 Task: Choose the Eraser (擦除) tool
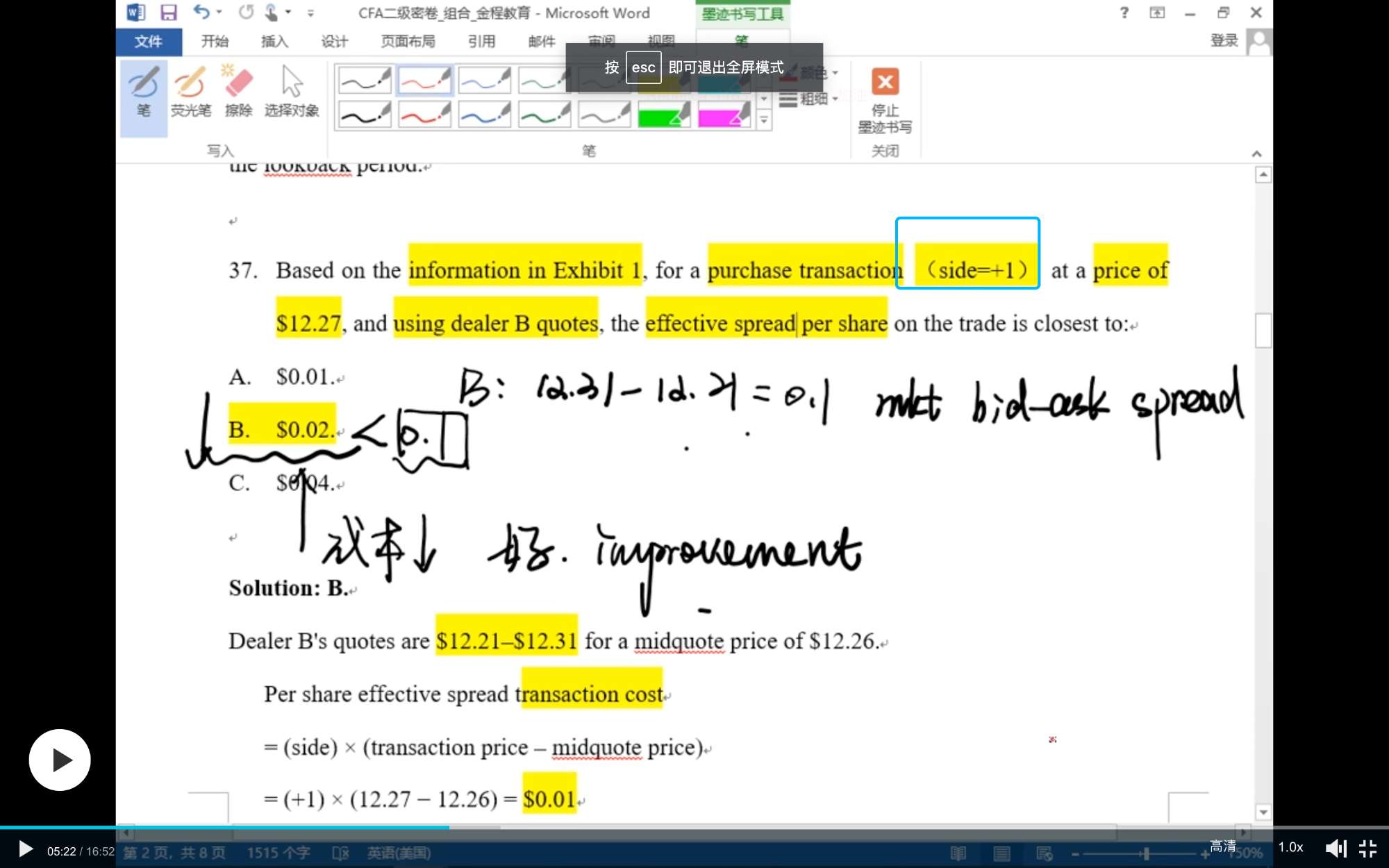pyautogui.click(x=238, y=93)
